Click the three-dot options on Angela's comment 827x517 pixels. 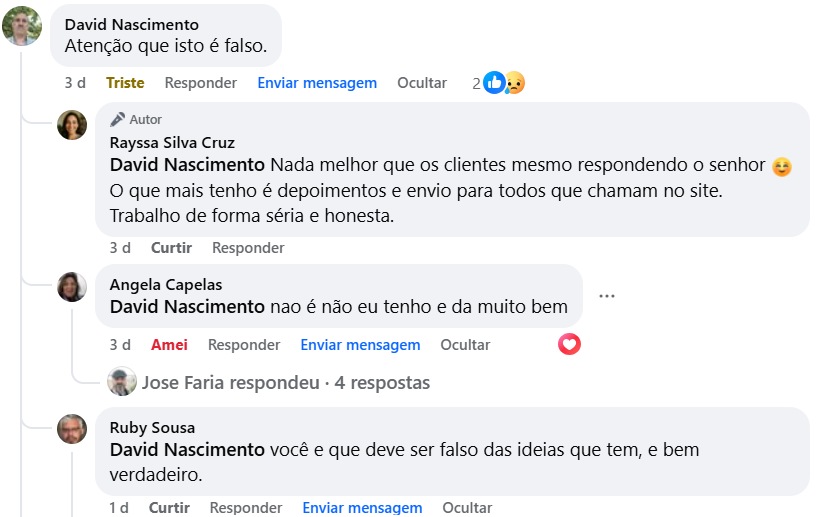tap(607, 296)
